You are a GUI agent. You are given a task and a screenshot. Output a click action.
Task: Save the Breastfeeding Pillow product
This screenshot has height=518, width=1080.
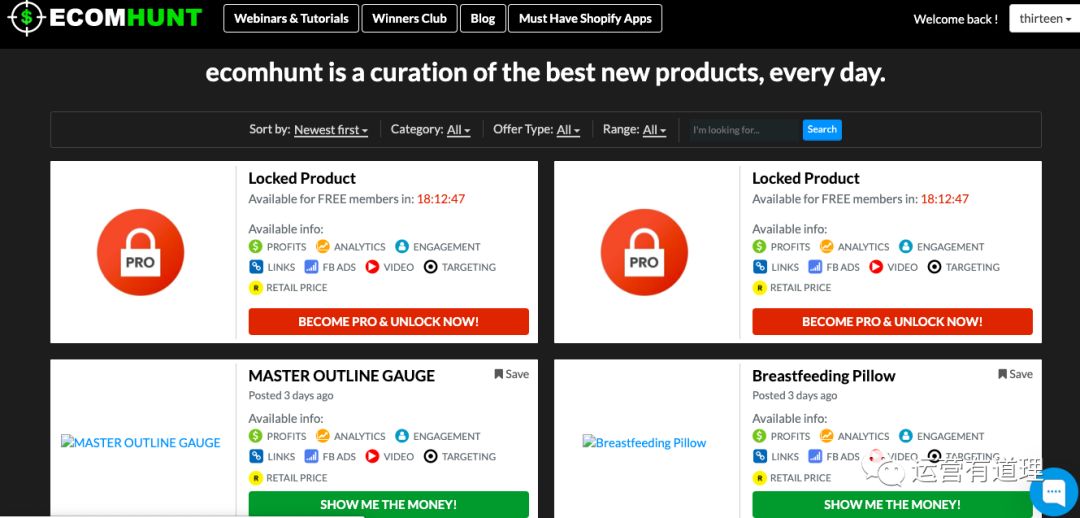[1015, 374]
